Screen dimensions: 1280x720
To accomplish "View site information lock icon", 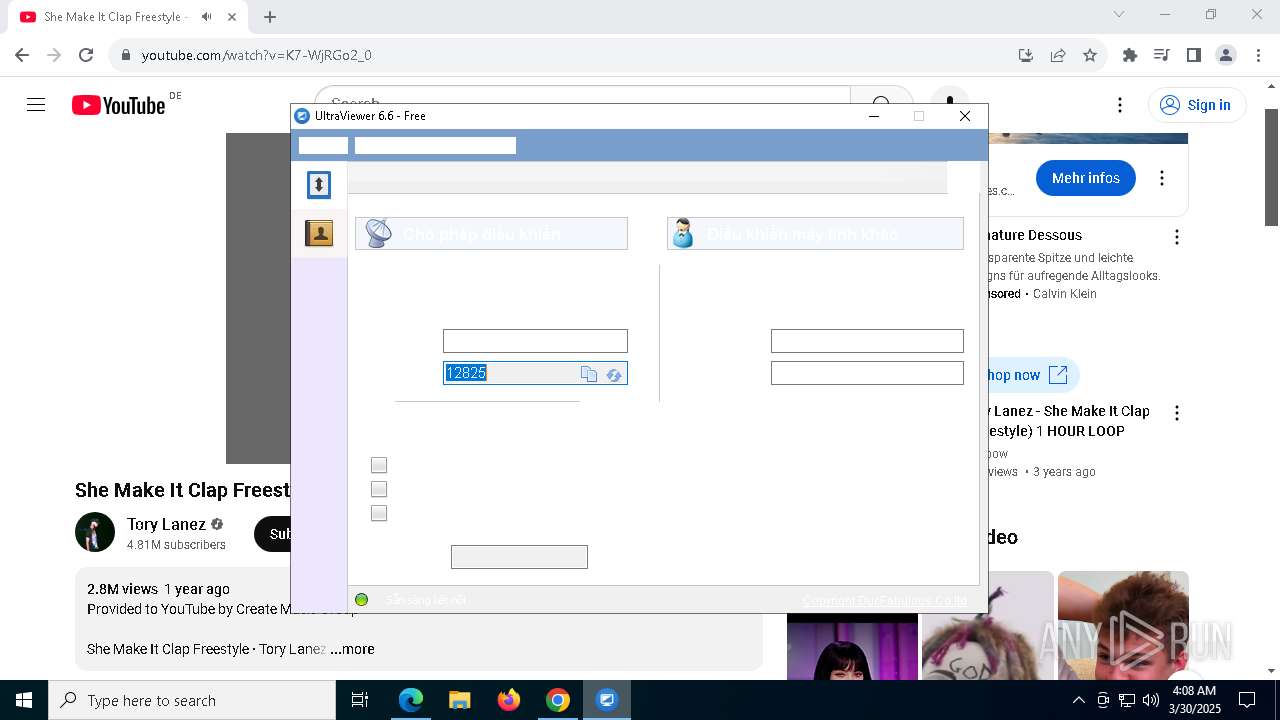I will pos(126,55).
